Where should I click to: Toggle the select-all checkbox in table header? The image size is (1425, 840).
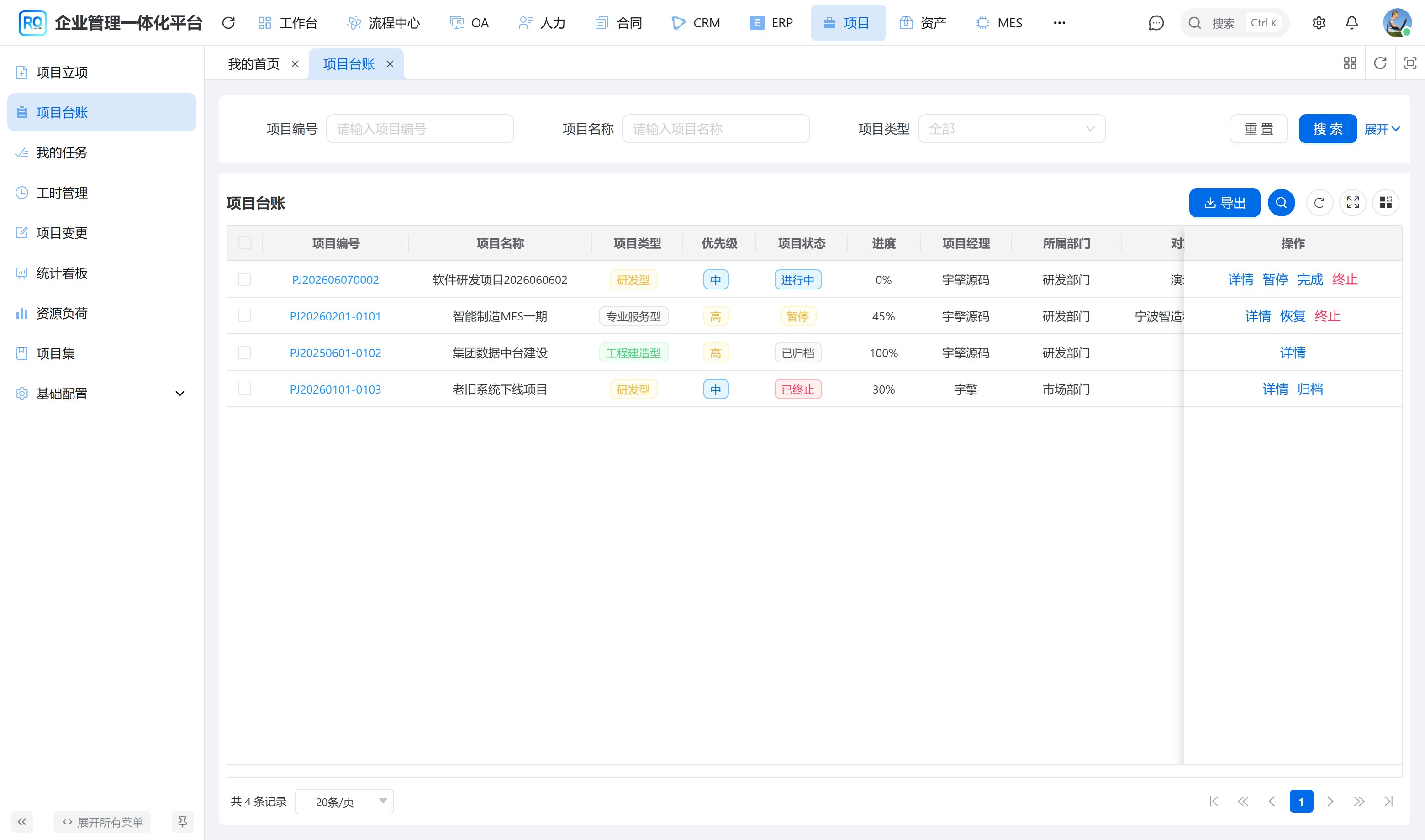click(x=244, y=243)
